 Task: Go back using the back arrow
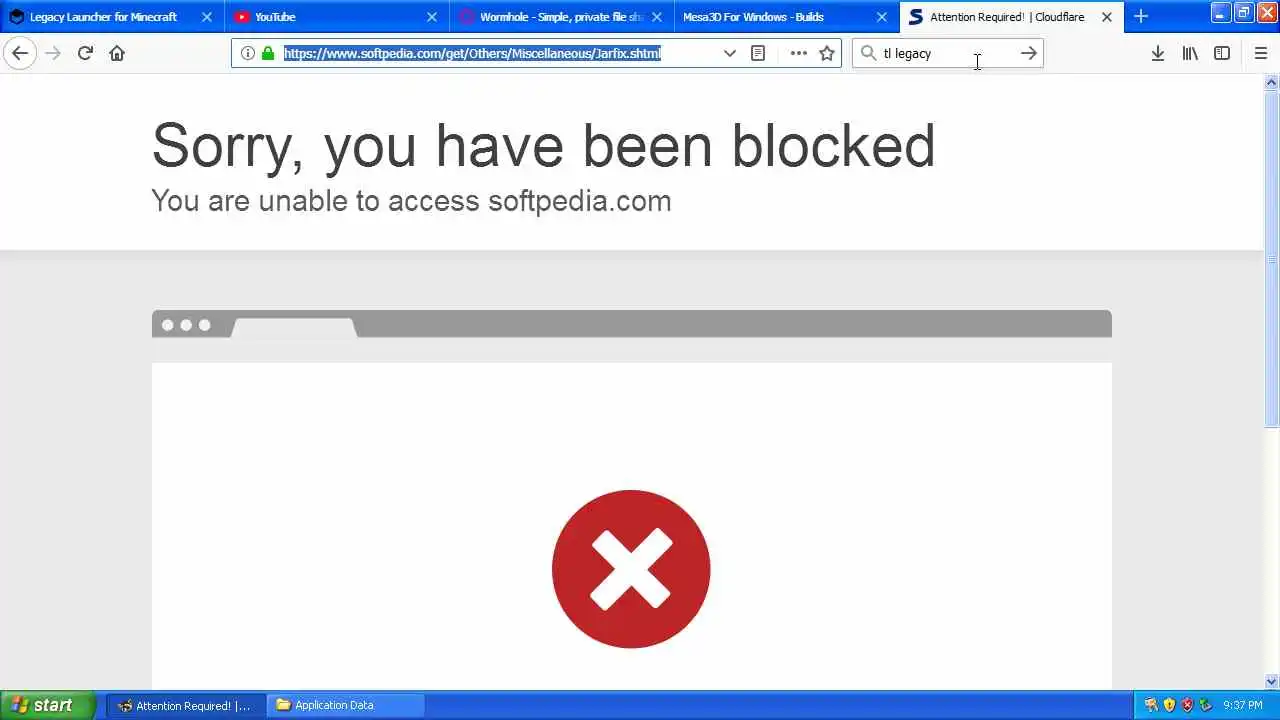pyautogui.click(x=20, y=53)
